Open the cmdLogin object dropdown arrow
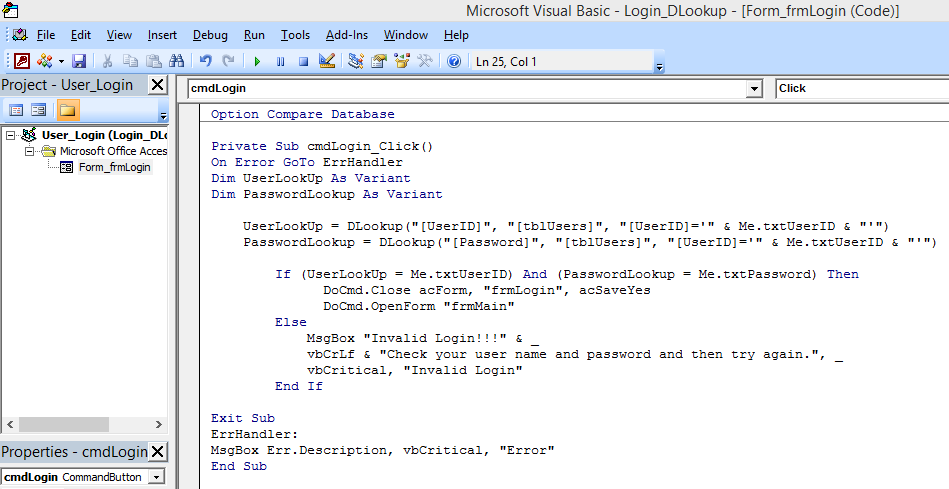949x489 pixels. click(x=754, y=89)
